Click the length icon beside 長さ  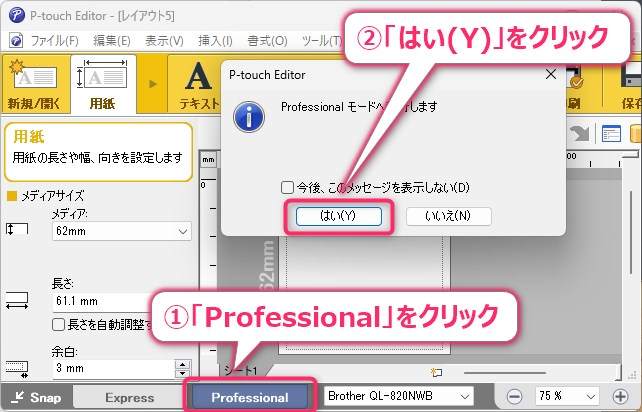pos(17,300)
